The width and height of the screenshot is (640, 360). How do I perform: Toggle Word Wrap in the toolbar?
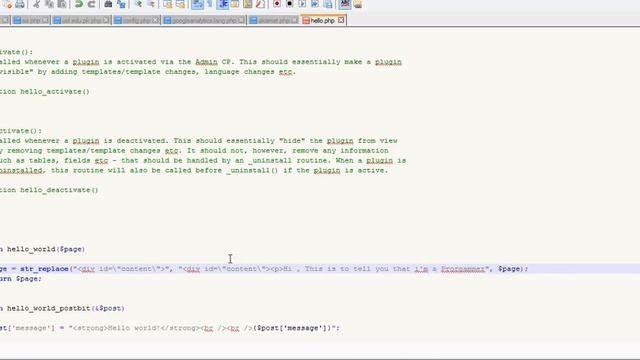pyautogui.click(x=197, y=4)
